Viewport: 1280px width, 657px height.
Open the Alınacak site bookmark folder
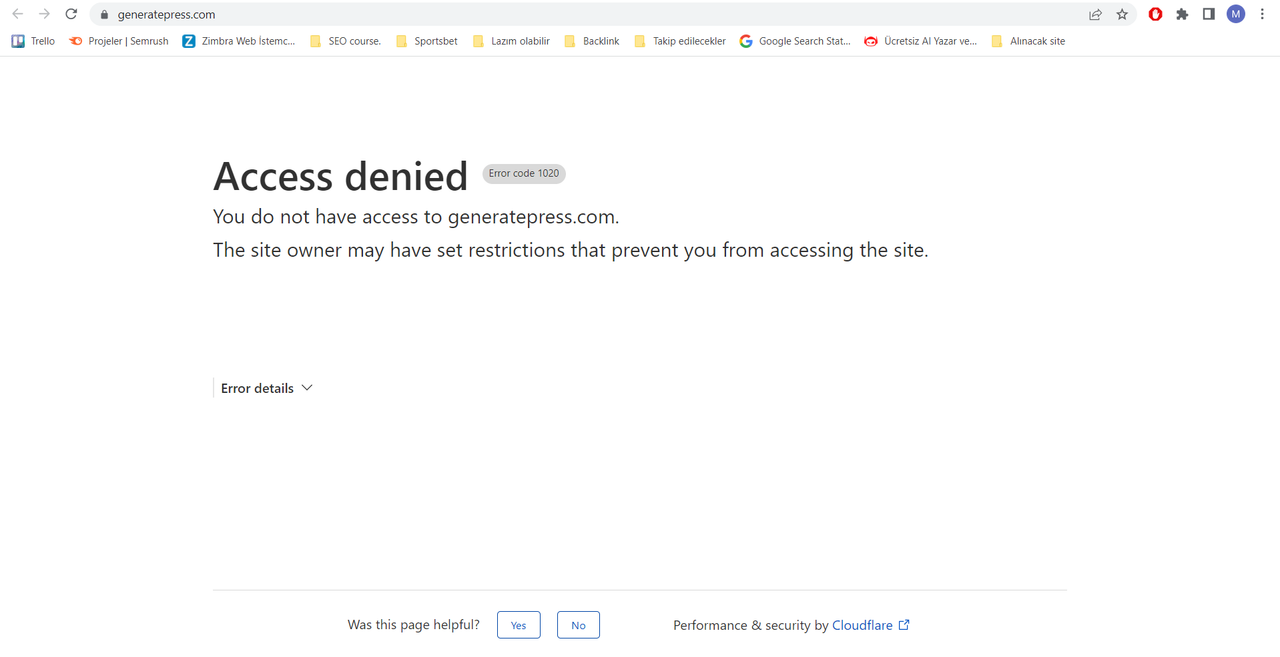[x=1028, y=41]
